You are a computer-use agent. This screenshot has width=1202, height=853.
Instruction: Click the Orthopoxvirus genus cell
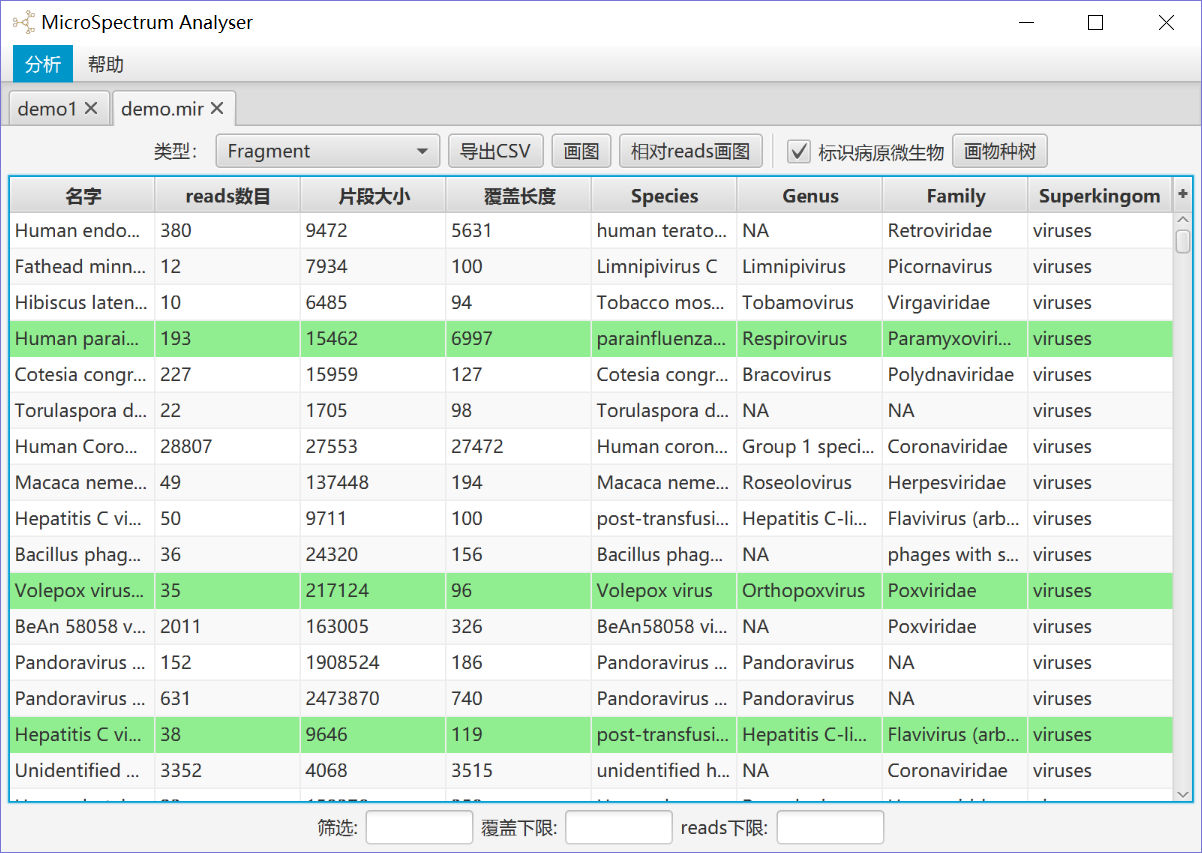(x=810, y=591)
